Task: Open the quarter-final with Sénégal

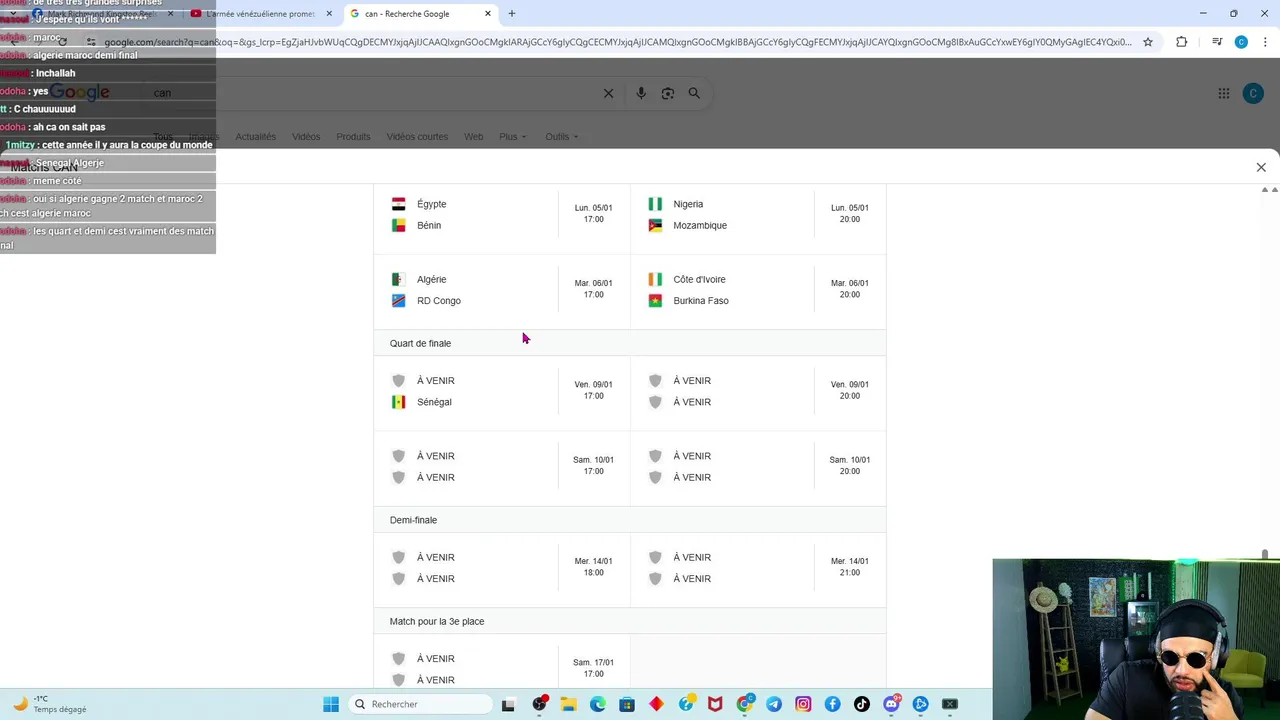Action: [x=502, y=391]
